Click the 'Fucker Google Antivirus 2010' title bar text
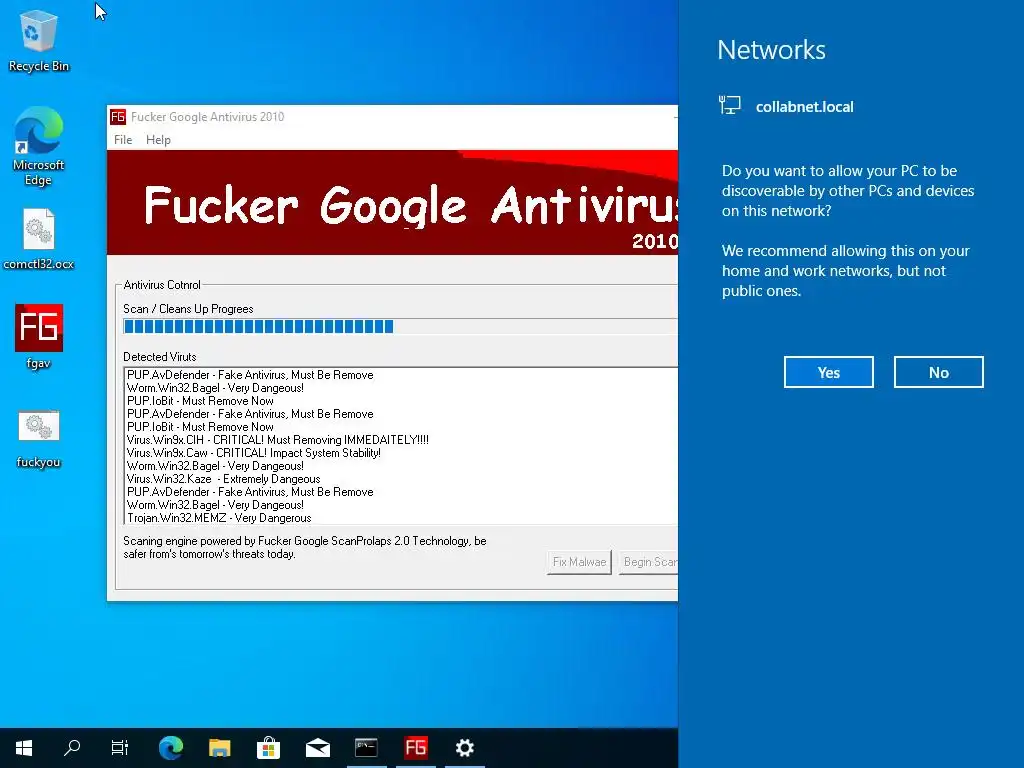Image resolution: width=1024 pixels, height=768 pixels. pos(208,117)
